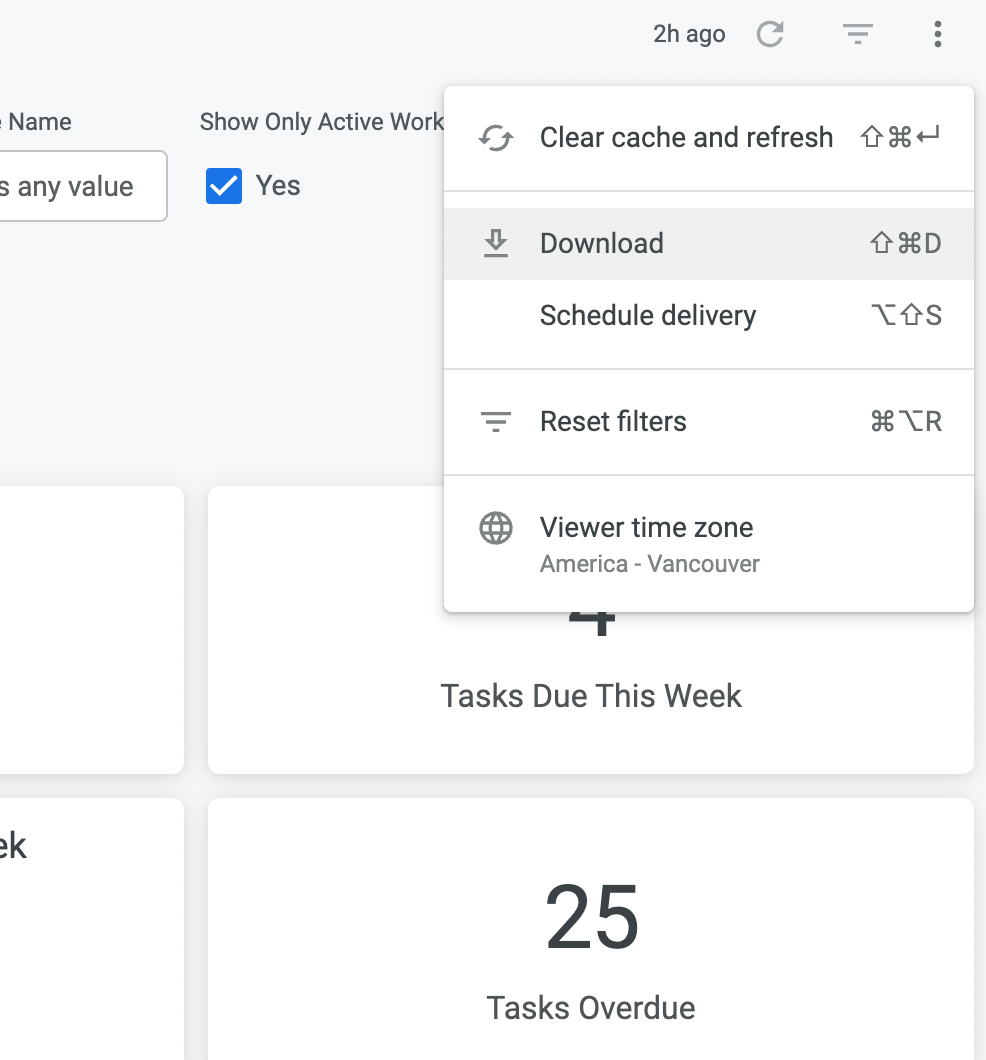Choose Reset filters menu entry
This screenshot has height=1060, width=986.
pos(709,422)
